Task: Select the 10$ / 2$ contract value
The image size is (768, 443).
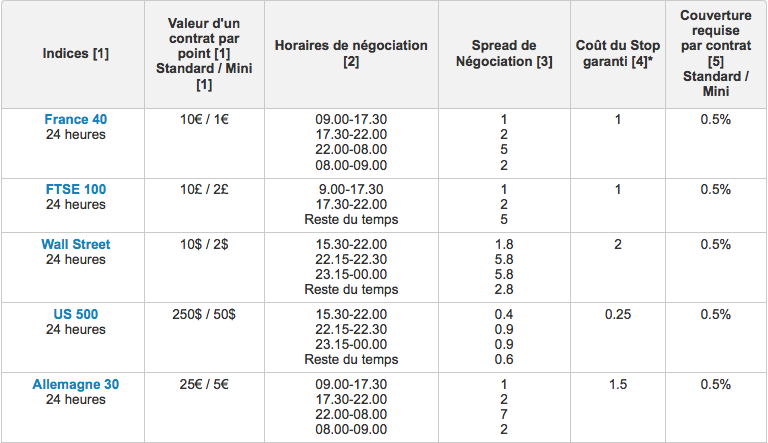Action: [x=204, y=244]
